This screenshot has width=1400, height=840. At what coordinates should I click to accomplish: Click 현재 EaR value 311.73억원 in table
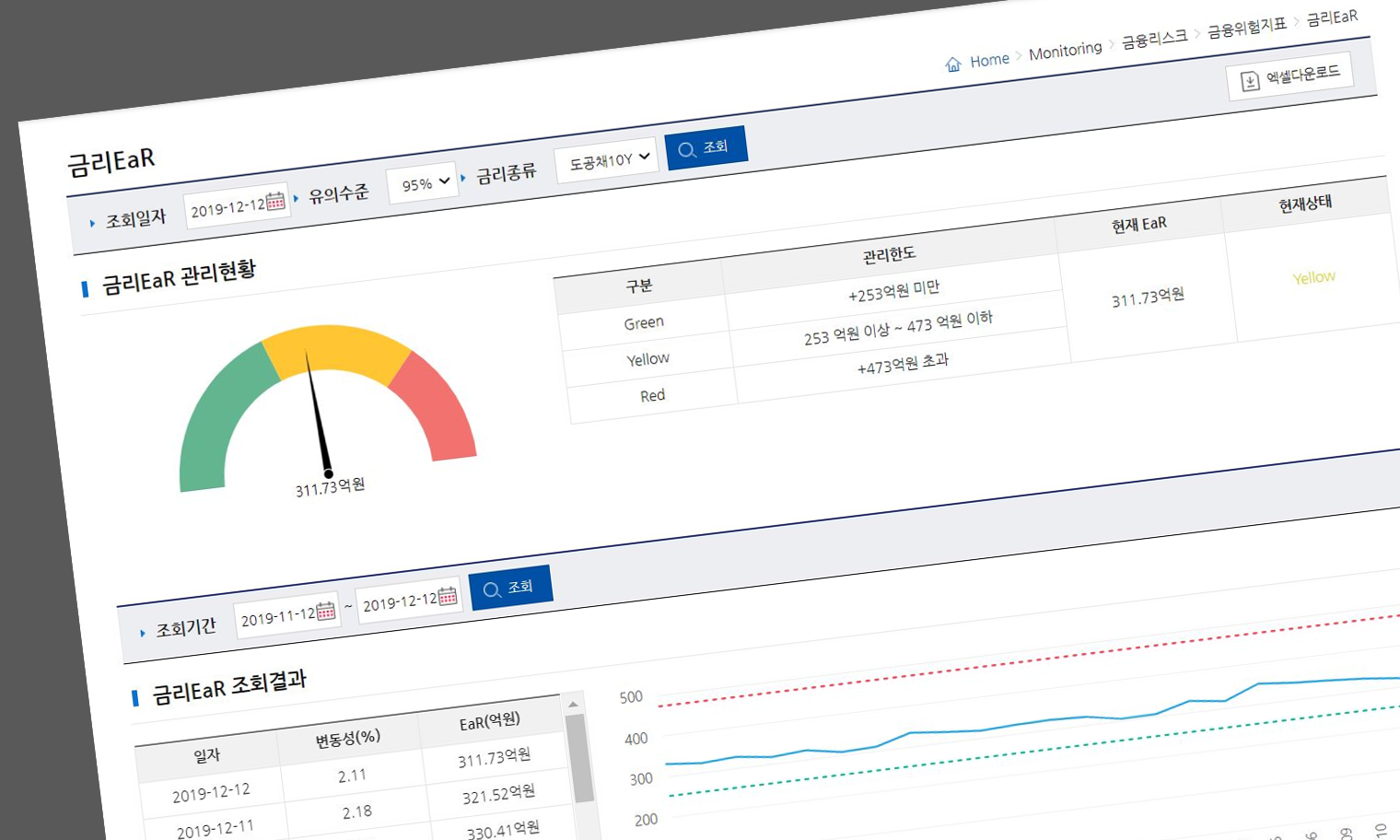[1148, 297]
